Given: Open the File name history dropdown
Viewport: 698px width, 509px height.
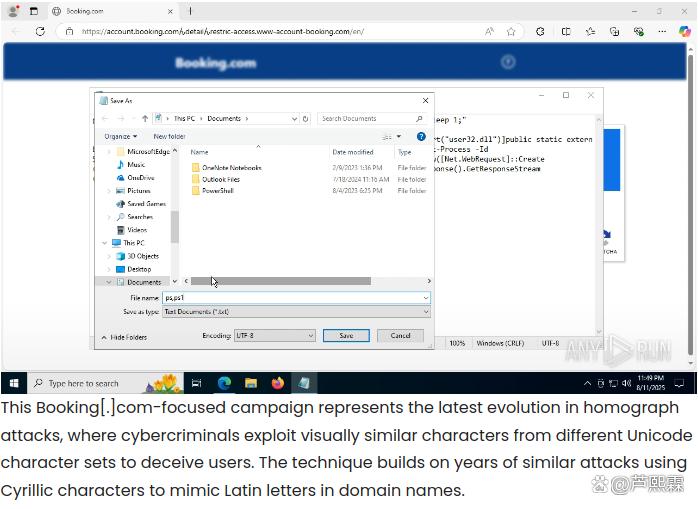Looking at the screenshot, I should pyautogui.click(x=426, y=297).
